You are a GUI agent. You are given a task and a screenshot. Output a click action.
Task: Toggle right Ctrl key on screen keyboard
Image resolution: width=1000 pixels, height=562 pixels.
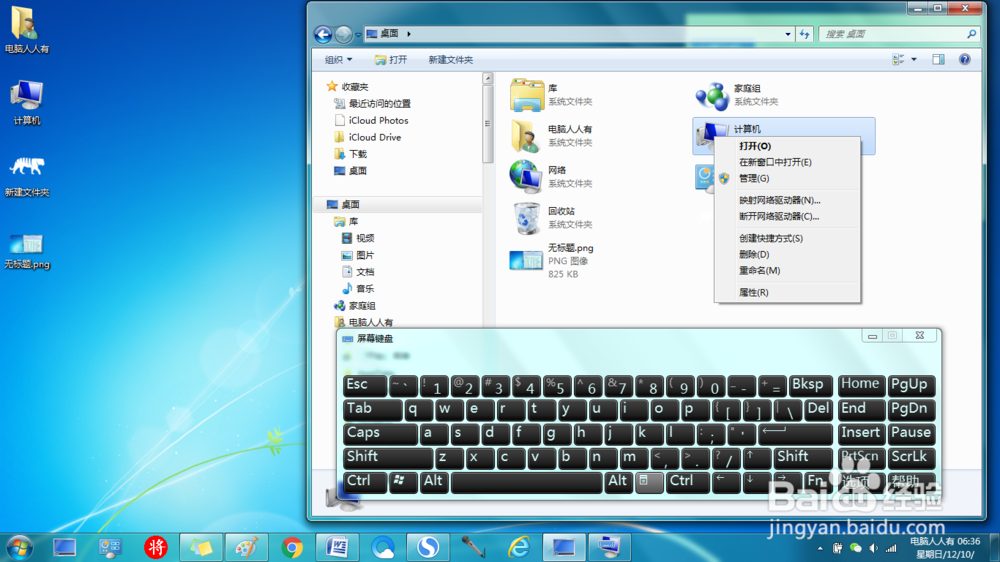(x=688, y=482)
